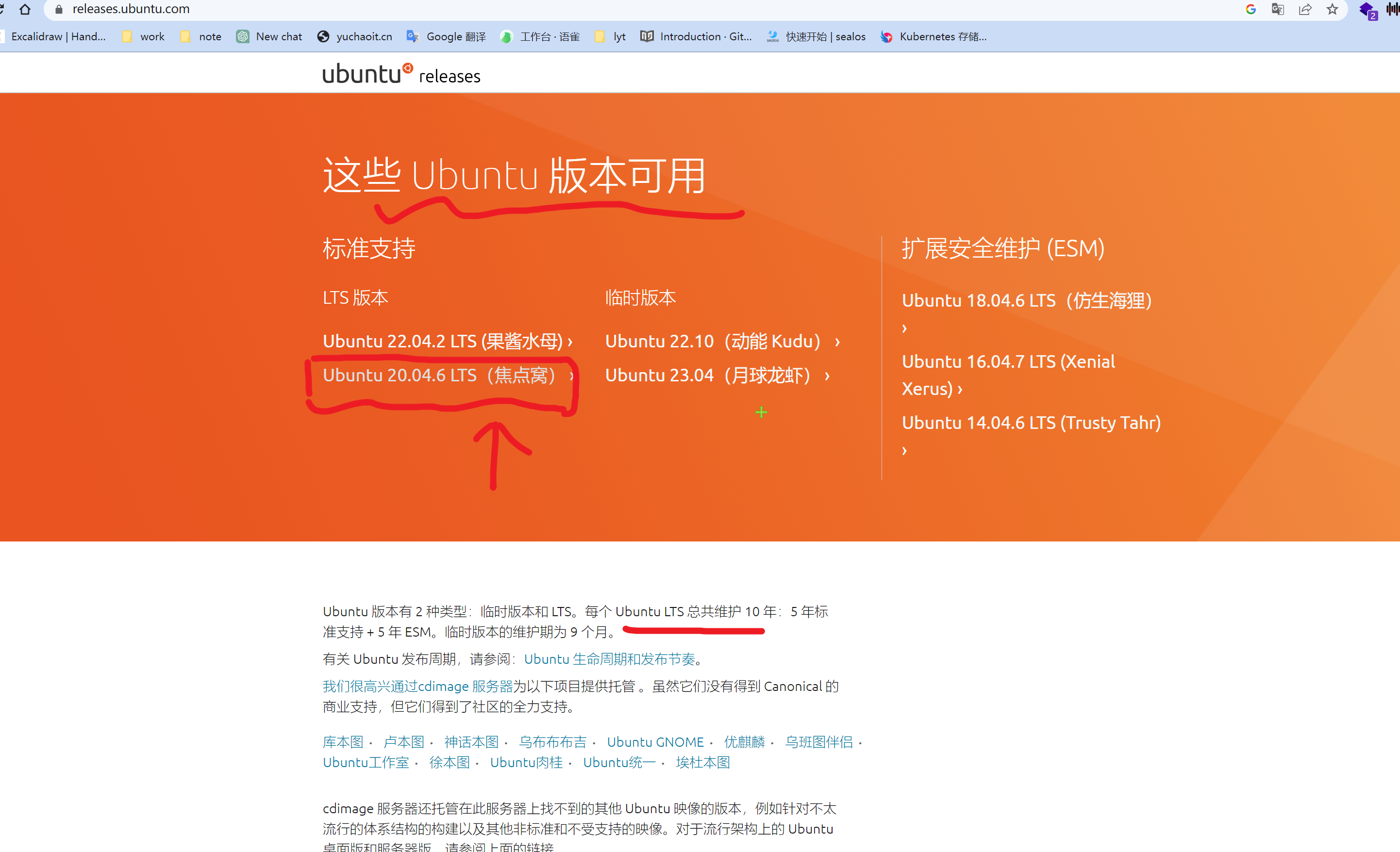Click the address bar URL

(x=131, y=9)
